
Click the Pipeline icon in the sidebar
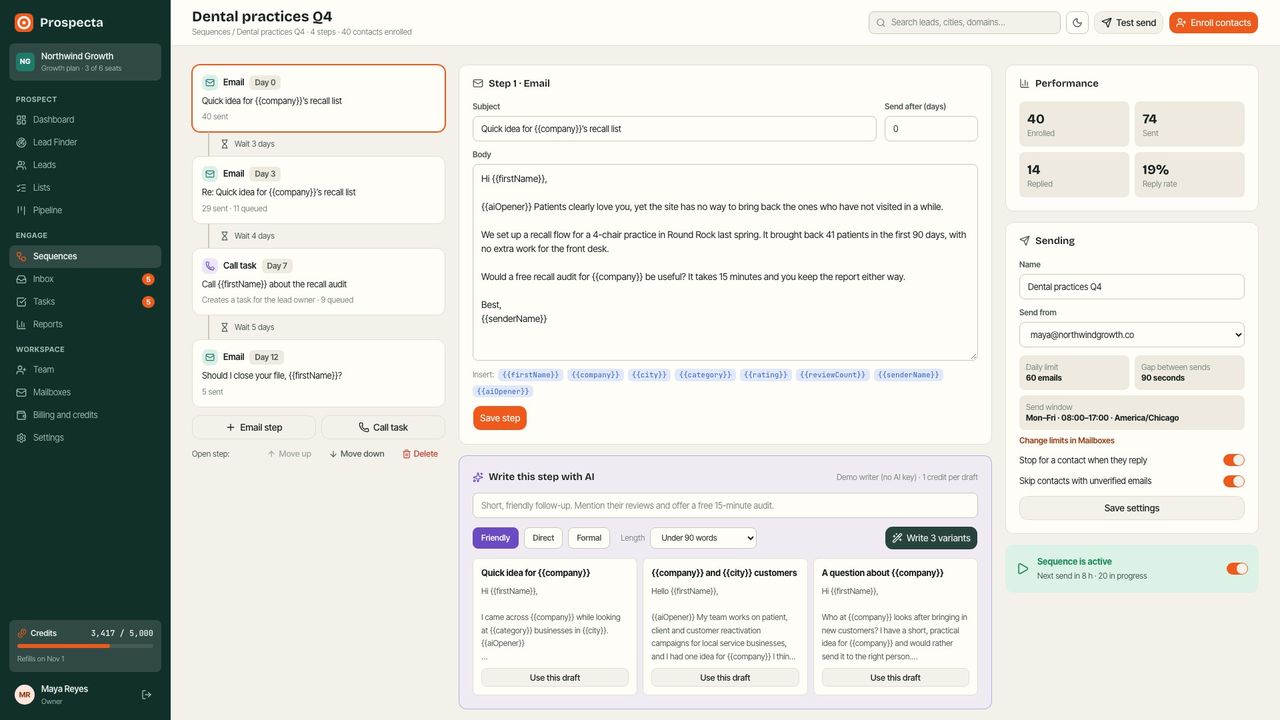(22, 211)
